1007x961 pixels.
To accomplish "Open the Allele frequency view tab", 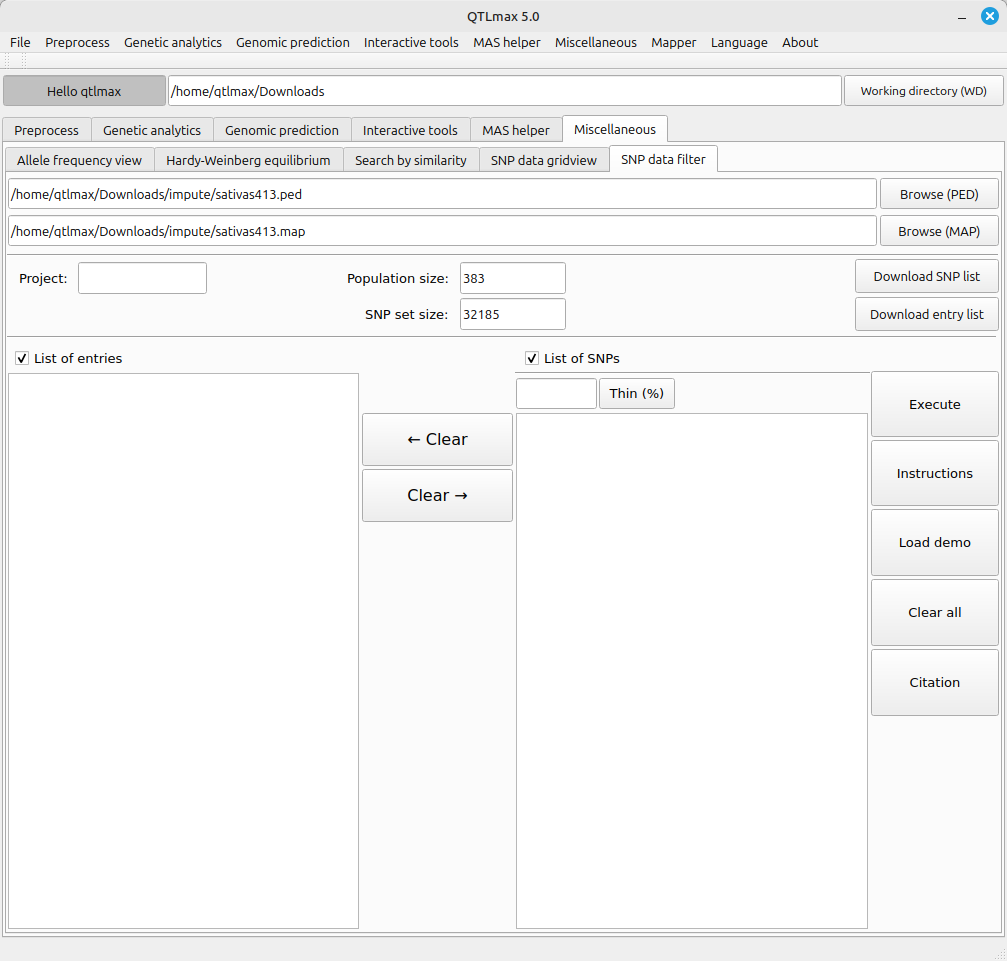I will pyautogui.click(x=80, y=160).
